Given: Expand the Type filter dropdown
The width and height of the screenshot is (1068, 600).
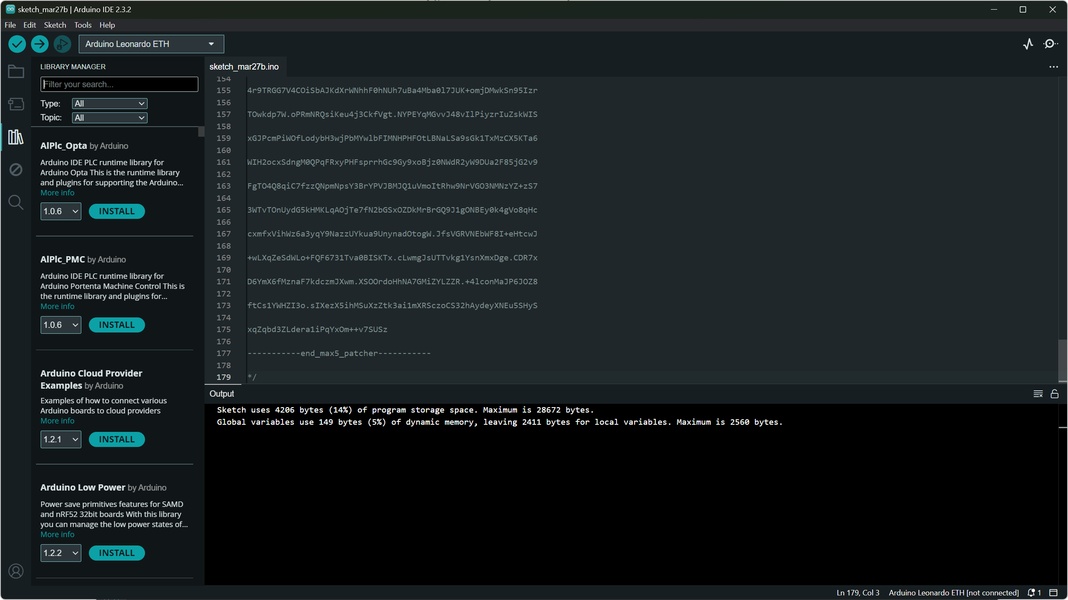Looking at the screenshot, I should tap(109, 104).
